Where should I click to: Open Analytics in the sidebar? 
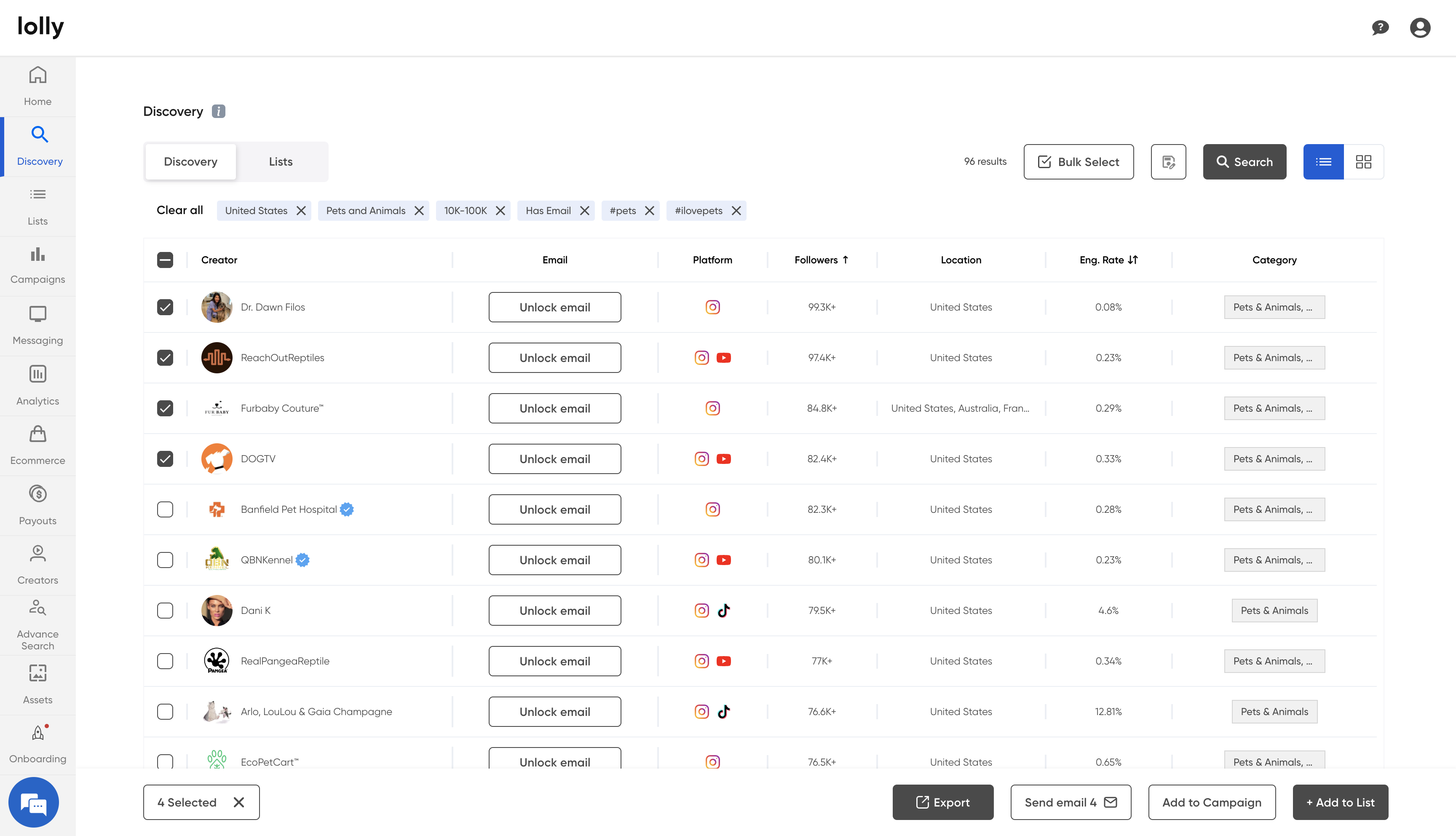coord(38,386)
